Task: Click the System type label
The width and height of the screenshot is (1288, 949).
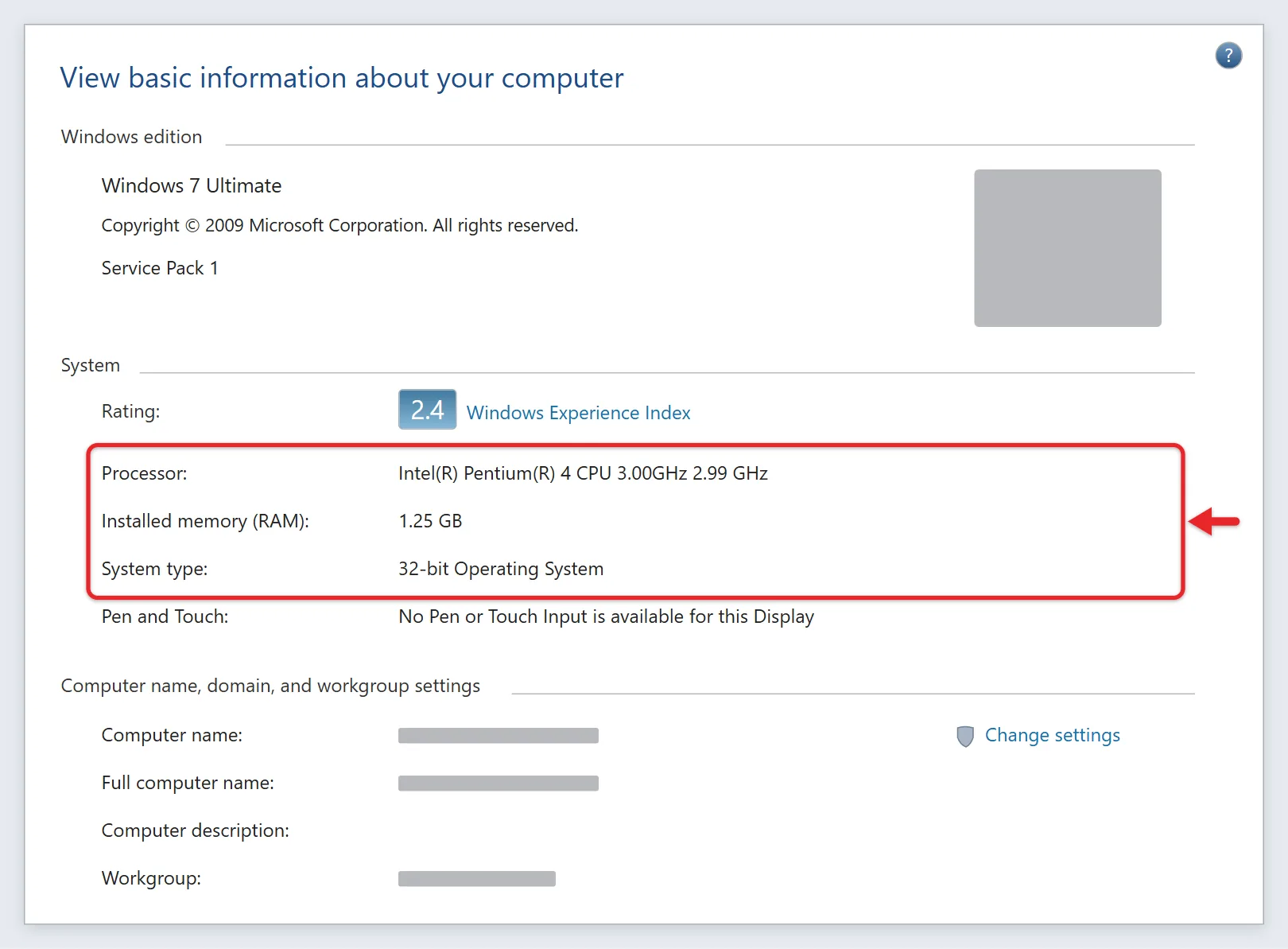Action: 154,569
